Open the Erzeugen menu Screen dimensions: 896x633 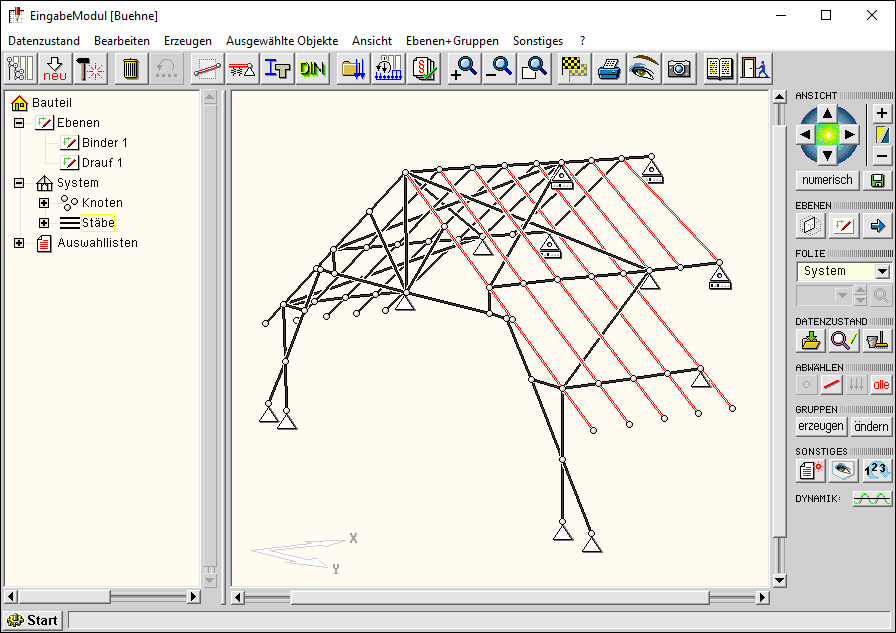point(188,41)
